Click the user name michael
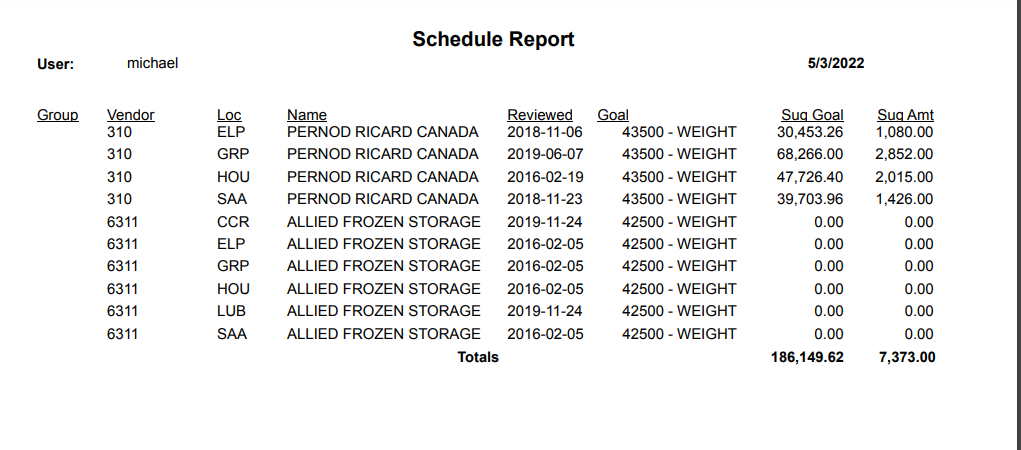This screenshot has height=450, width=1021. tap(152, 63)
